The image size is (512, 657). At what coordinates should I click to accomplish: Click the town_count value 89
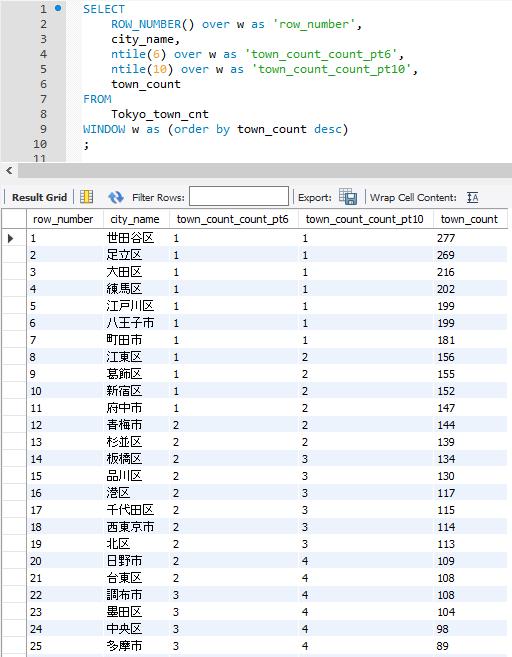tap(442, 646)
